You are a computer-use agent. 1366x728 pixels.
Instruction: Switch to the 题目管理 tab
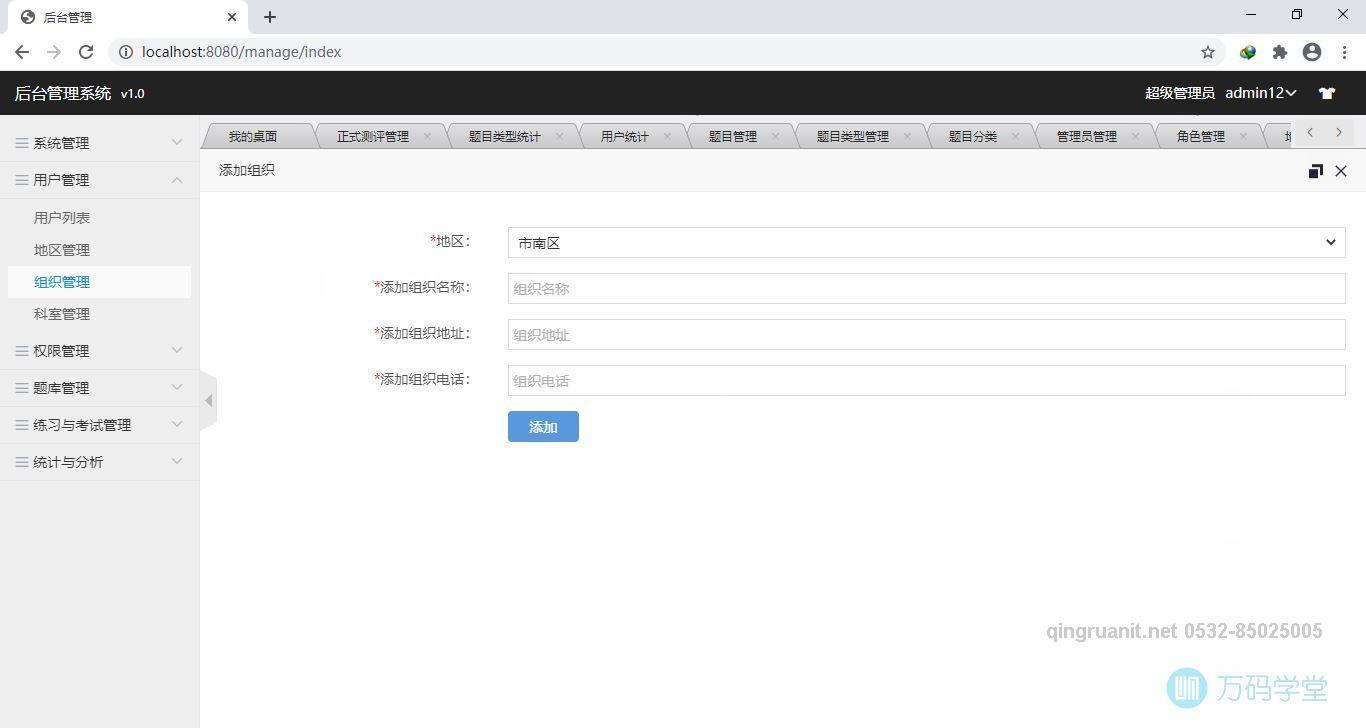coord(735,136)
